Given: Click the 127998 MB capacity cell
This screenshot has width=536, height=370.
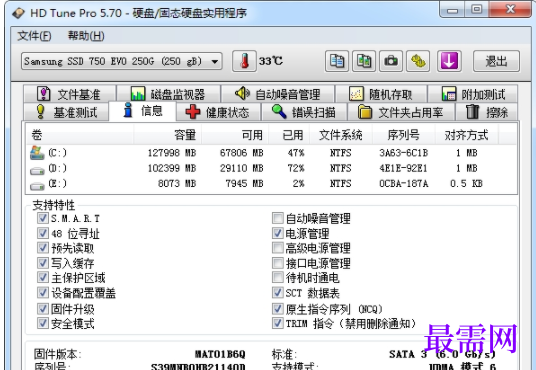Looking at the screenshot, I should pyautogui.click(x=172, y=153).
